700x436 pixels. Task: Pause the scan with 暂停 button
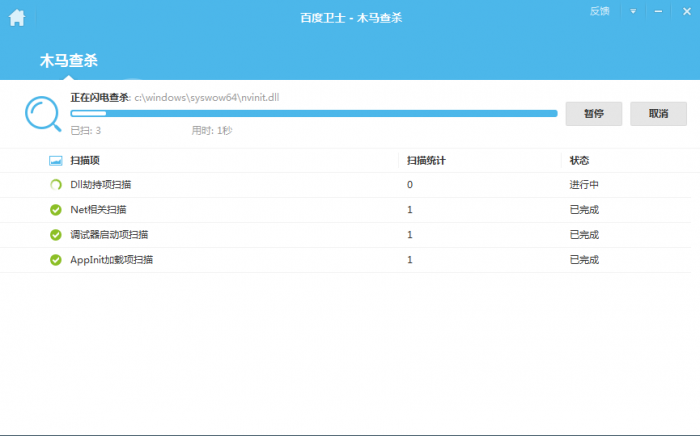[x=594, y=114]
